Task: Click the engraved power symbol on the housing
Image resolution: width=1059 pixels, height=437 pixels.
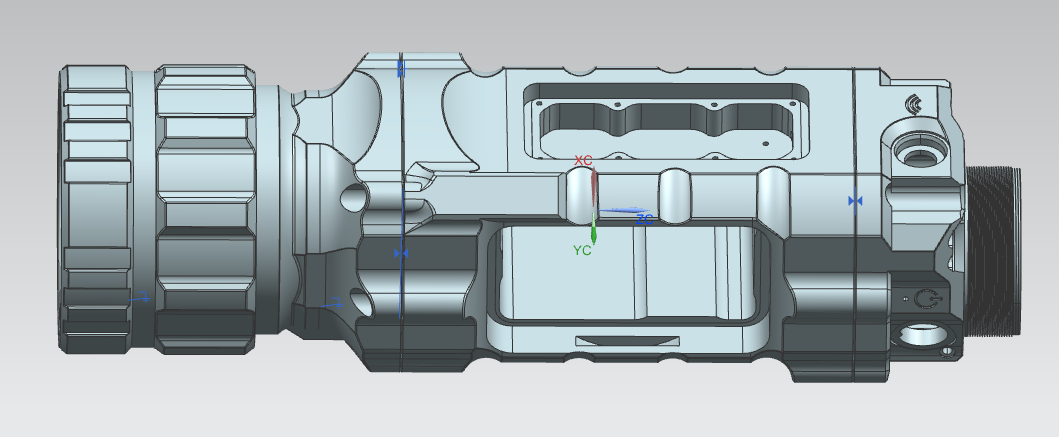Action: click(x=925, y=299)
